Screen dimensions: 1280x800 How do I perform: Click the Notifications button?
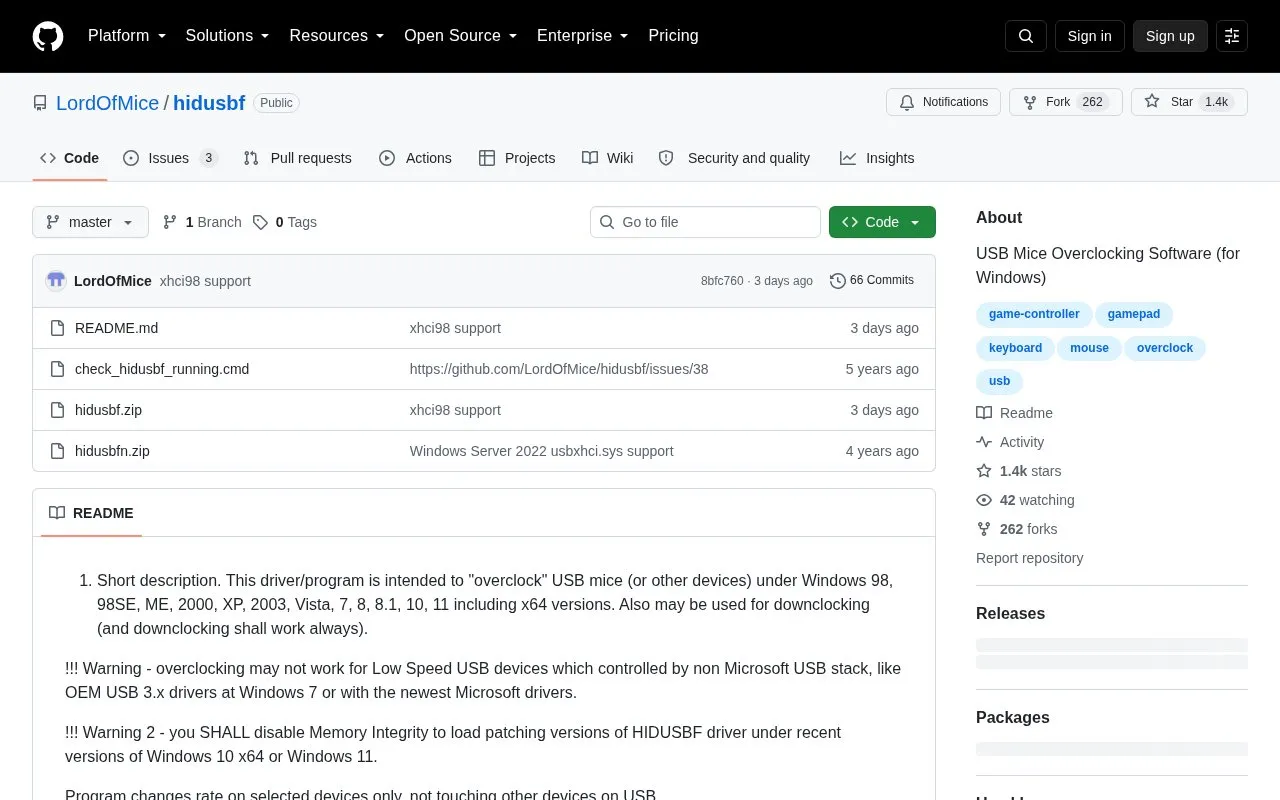tap(943, 102)
